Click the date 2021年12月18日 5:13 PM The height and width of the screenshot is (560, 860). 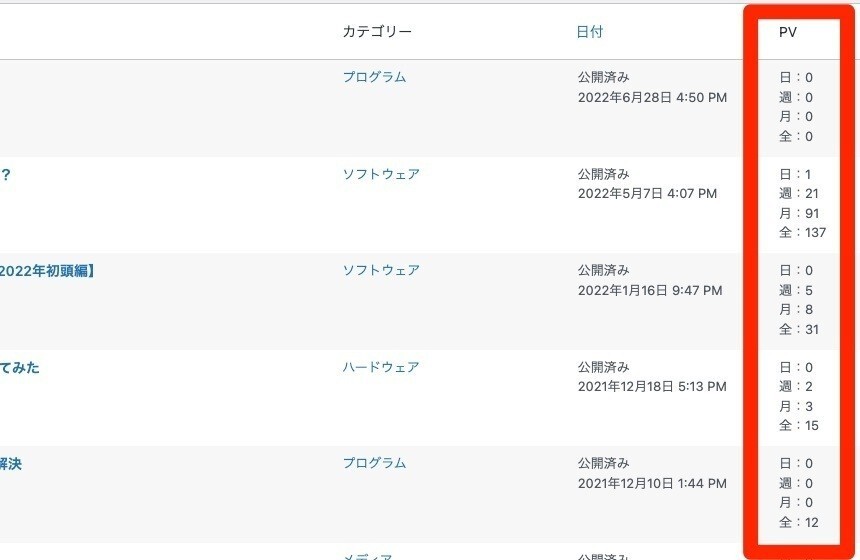click(652, 387)
